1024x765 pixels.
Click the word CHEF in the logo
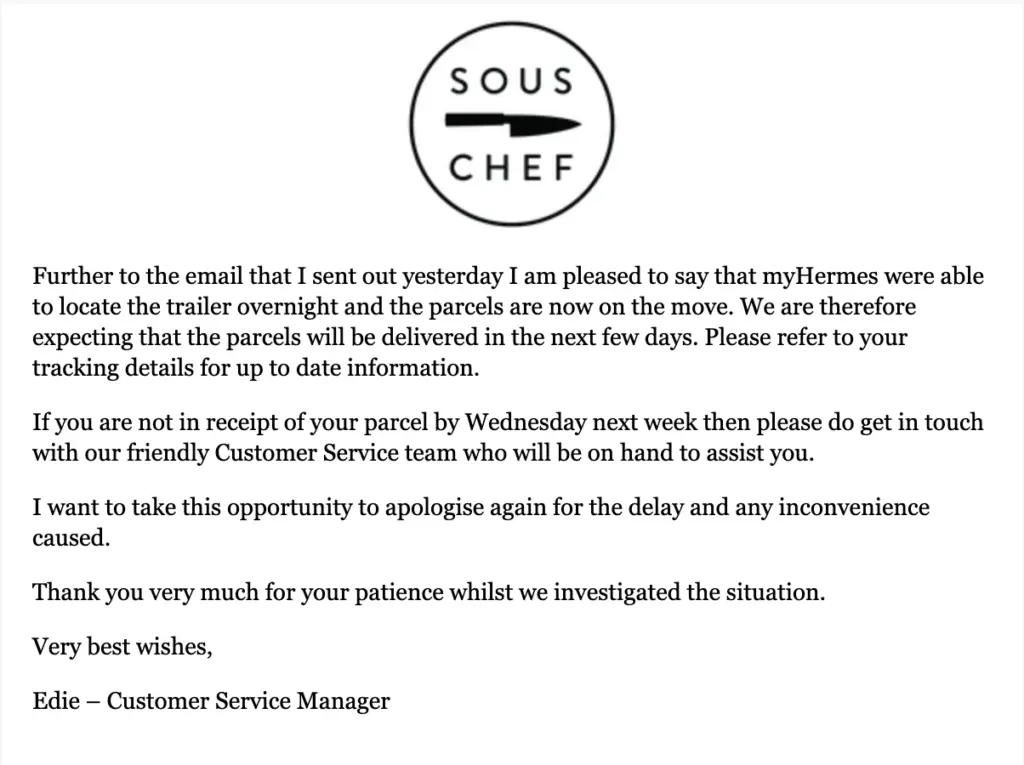tap(512, 166)
